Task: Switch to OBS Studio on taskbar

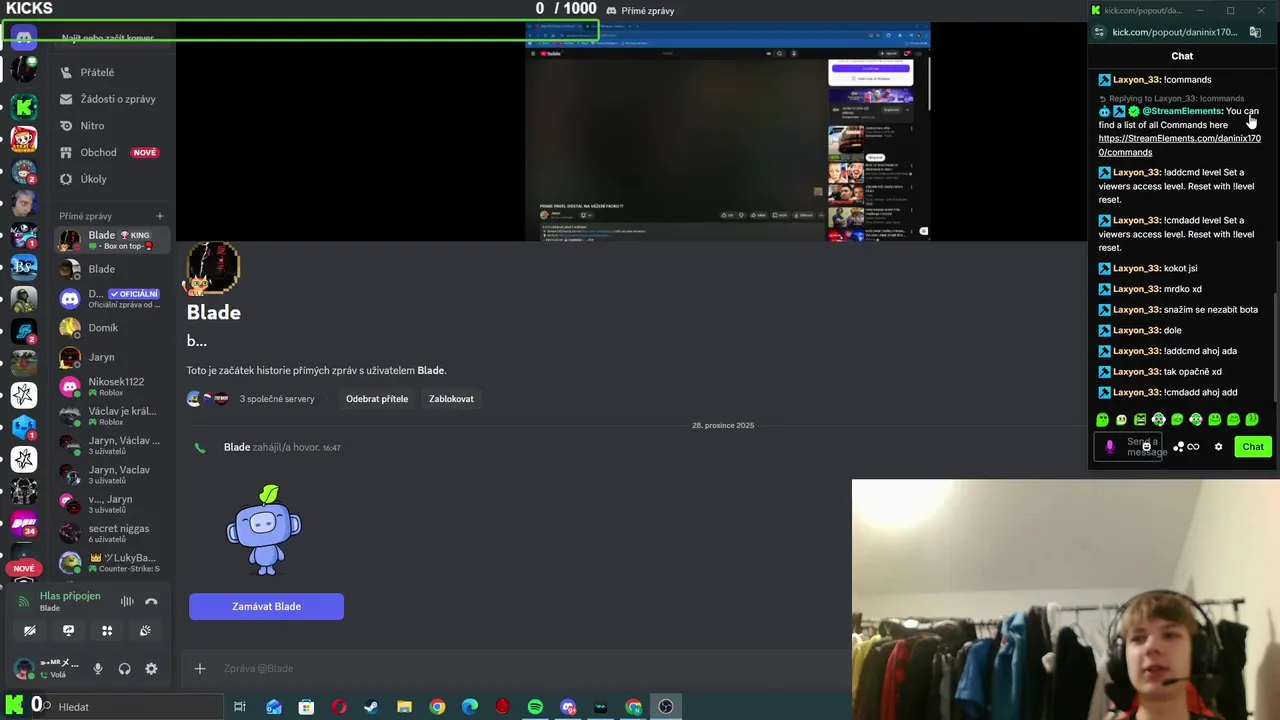Action: click(666, 707)
